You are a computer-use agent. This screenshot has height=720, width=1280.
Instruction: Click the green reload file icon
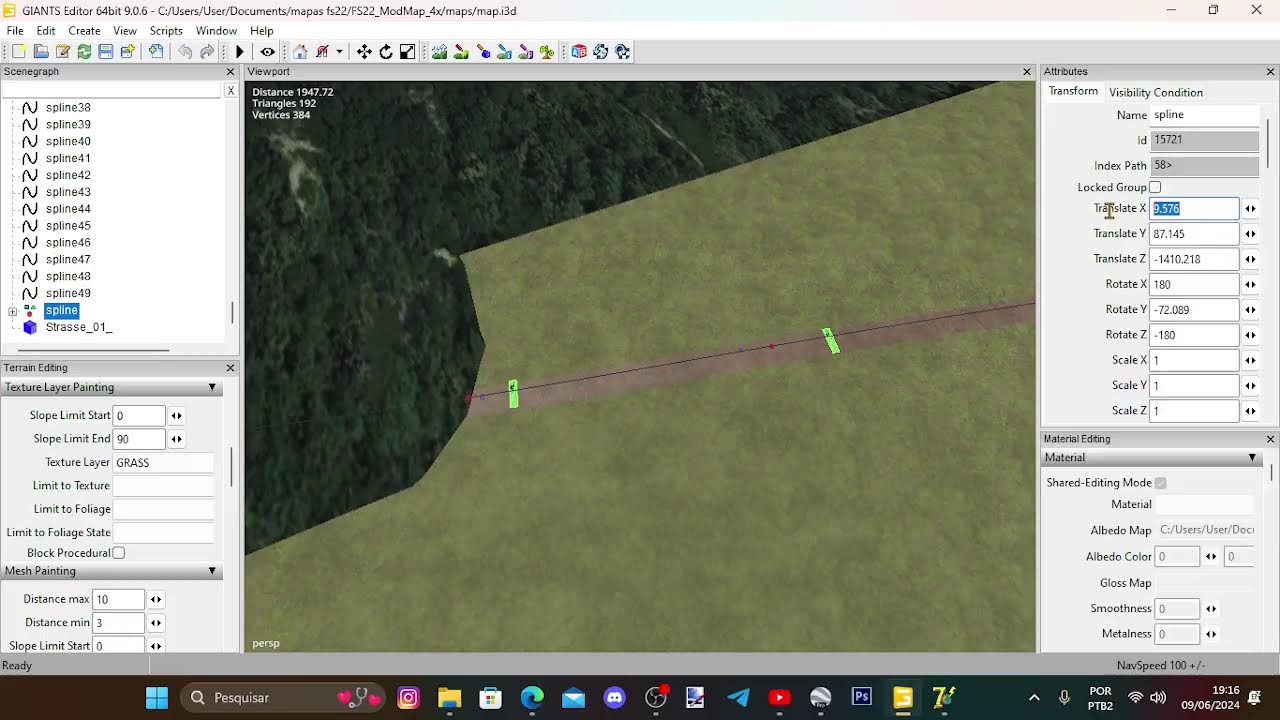84,52
